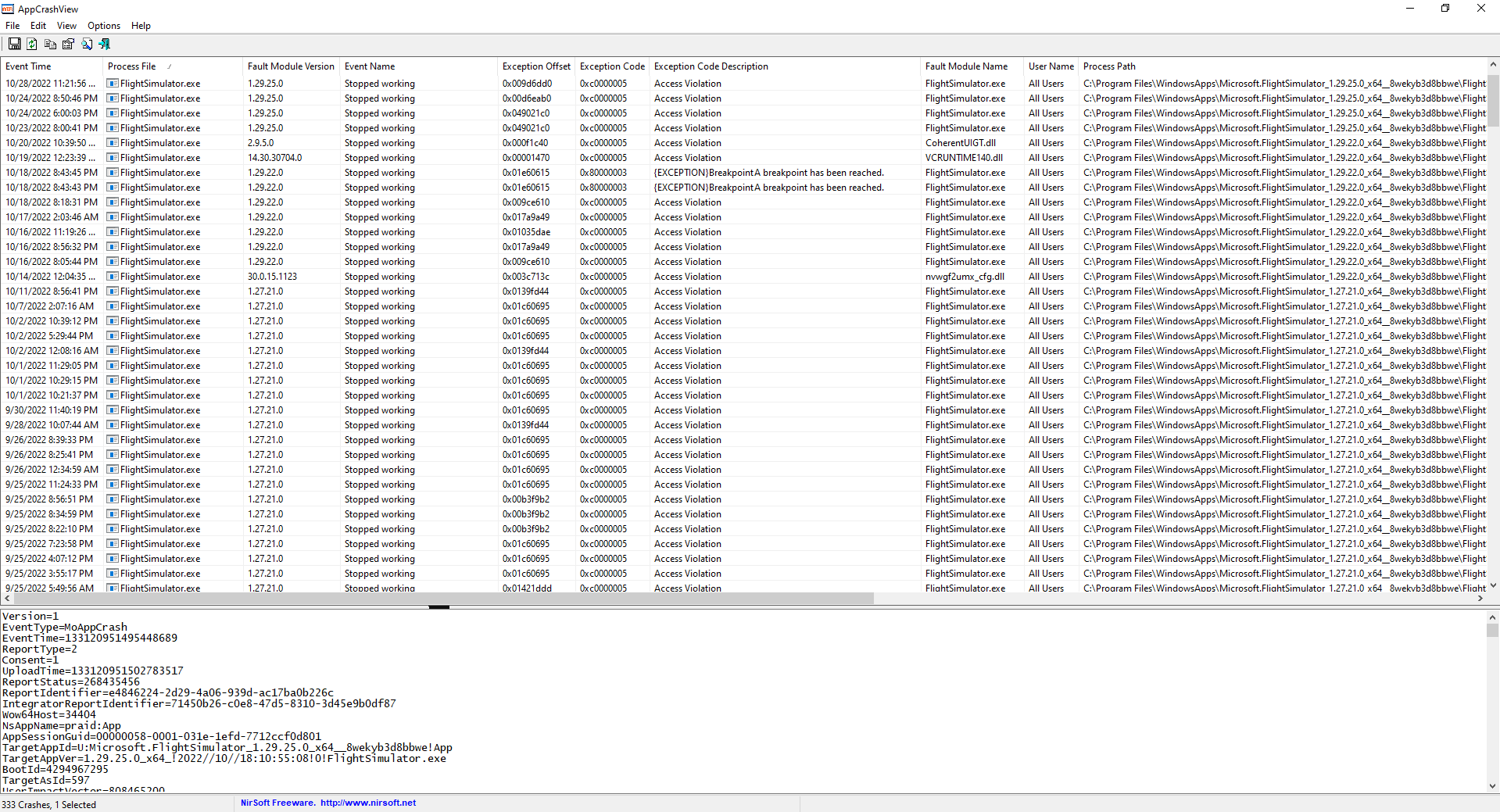
Task: Open the View menu
Action: 66,25
